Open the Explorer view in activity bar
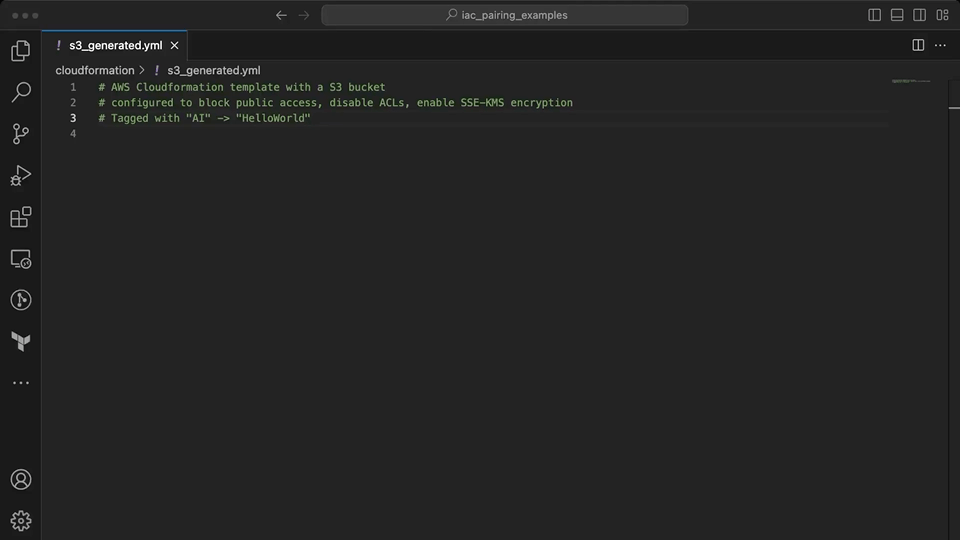The width and height of the screenshot is (960, 540). coord(20,51)
